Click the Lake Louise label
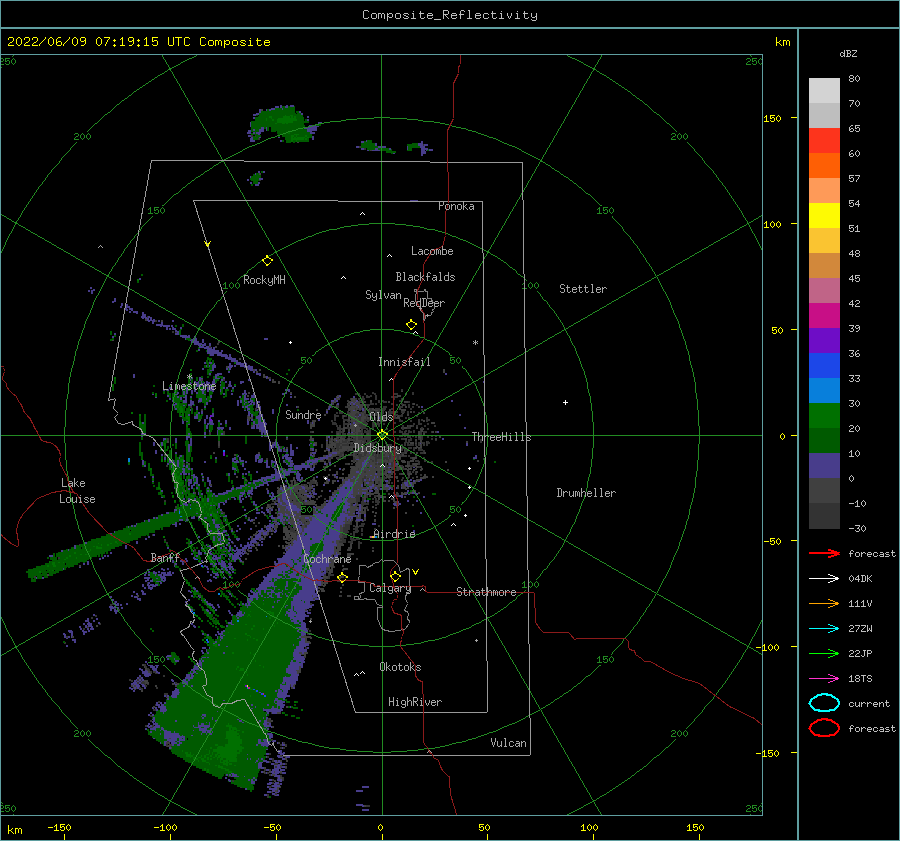 [77, 491]
